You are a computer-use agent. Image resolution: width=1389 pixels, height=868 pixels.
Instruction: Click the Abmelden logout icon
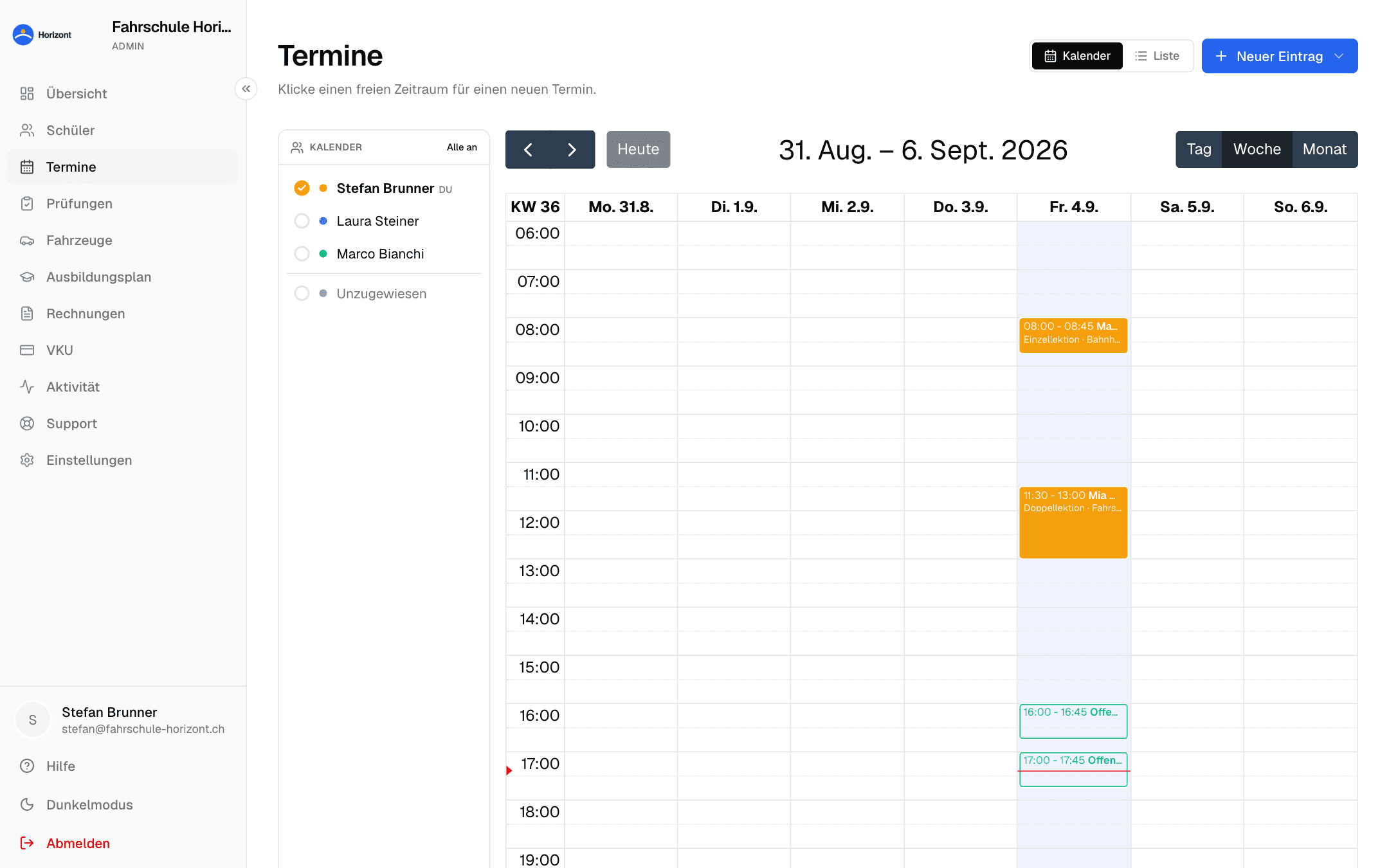click(27, 843)
